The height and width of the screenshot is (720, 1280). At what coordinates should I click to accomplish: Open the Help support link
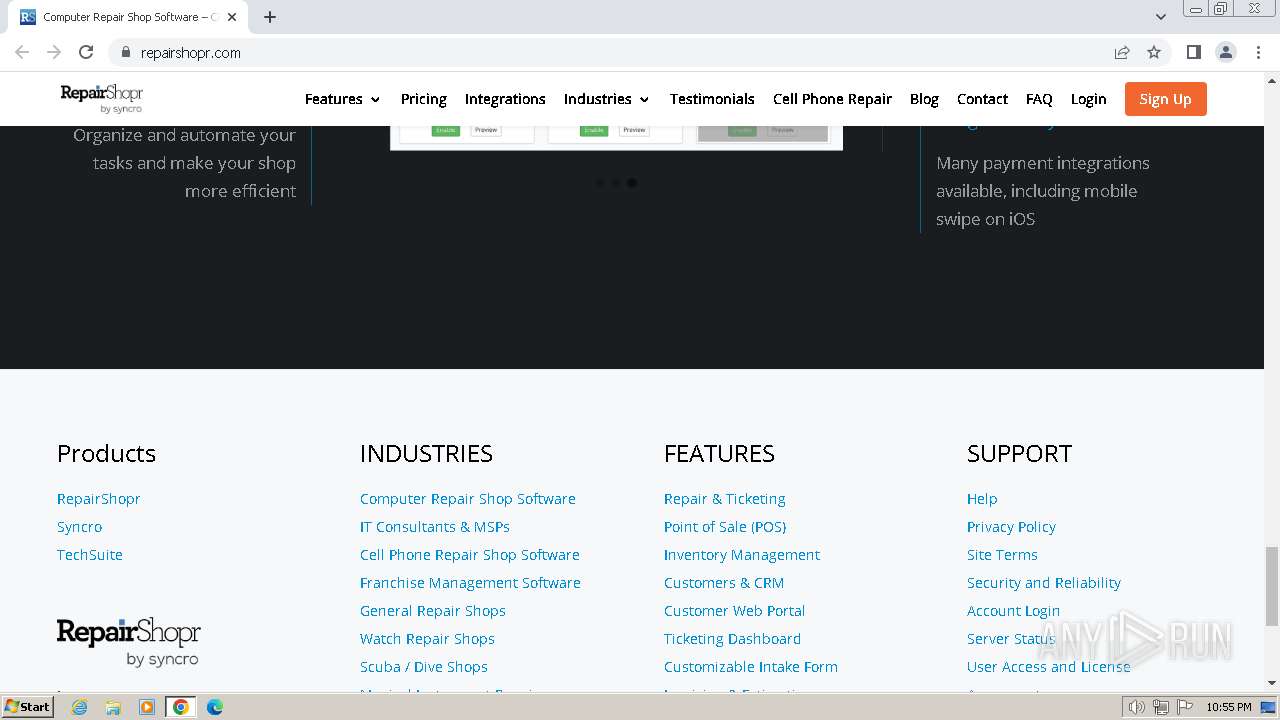(x=981, y=498)
